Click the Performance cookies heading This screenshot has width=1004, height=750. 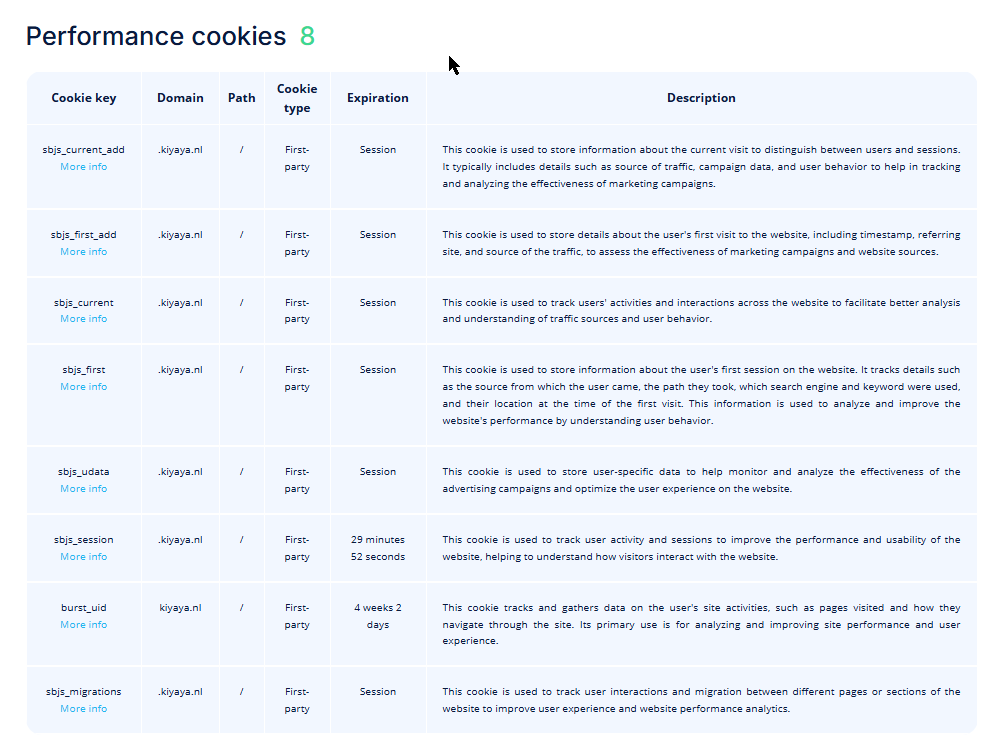pyautogui.click(x=156, y=36)
